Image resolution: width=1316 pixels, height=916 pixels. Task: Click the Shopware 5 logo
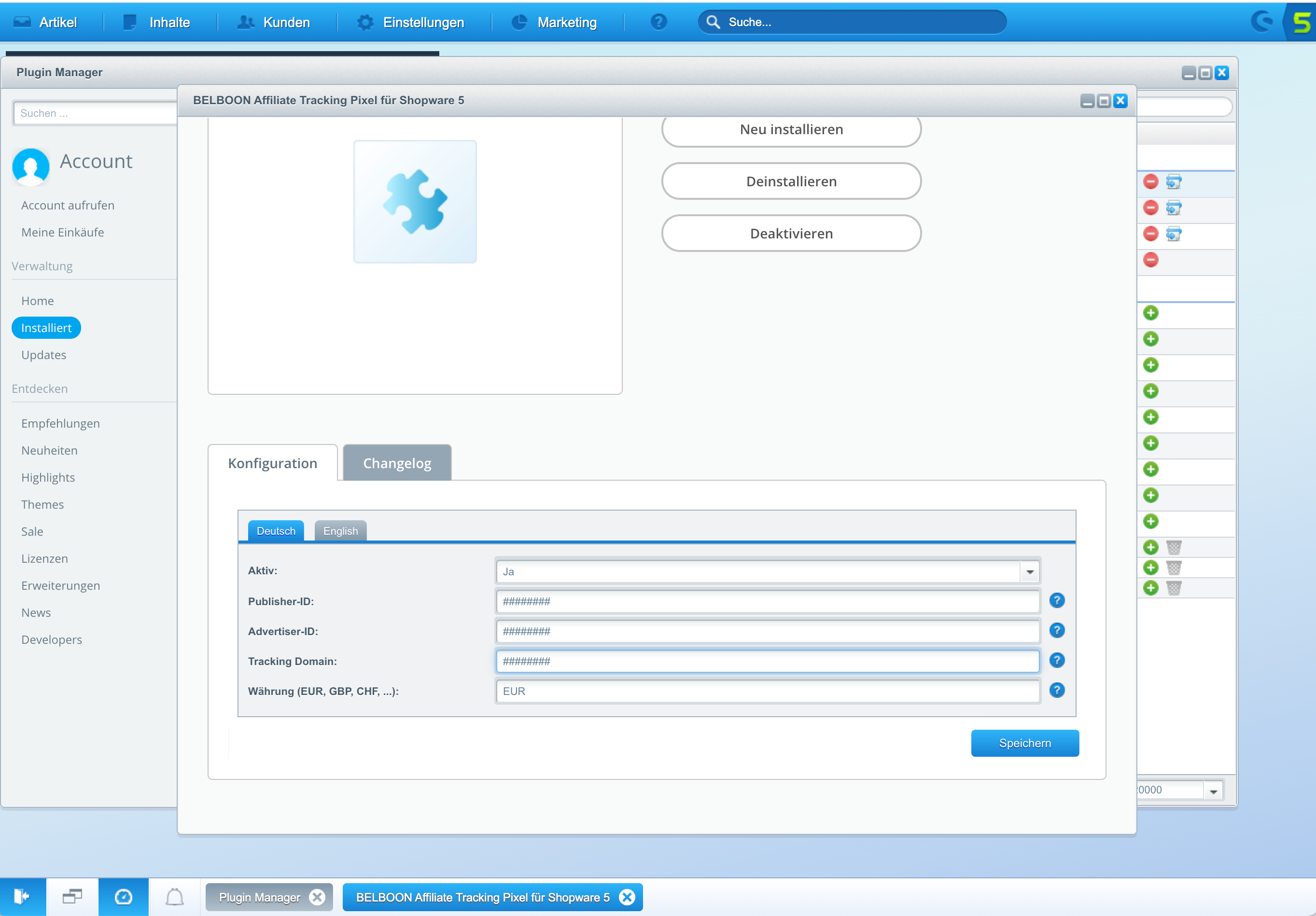[1301, 22]
